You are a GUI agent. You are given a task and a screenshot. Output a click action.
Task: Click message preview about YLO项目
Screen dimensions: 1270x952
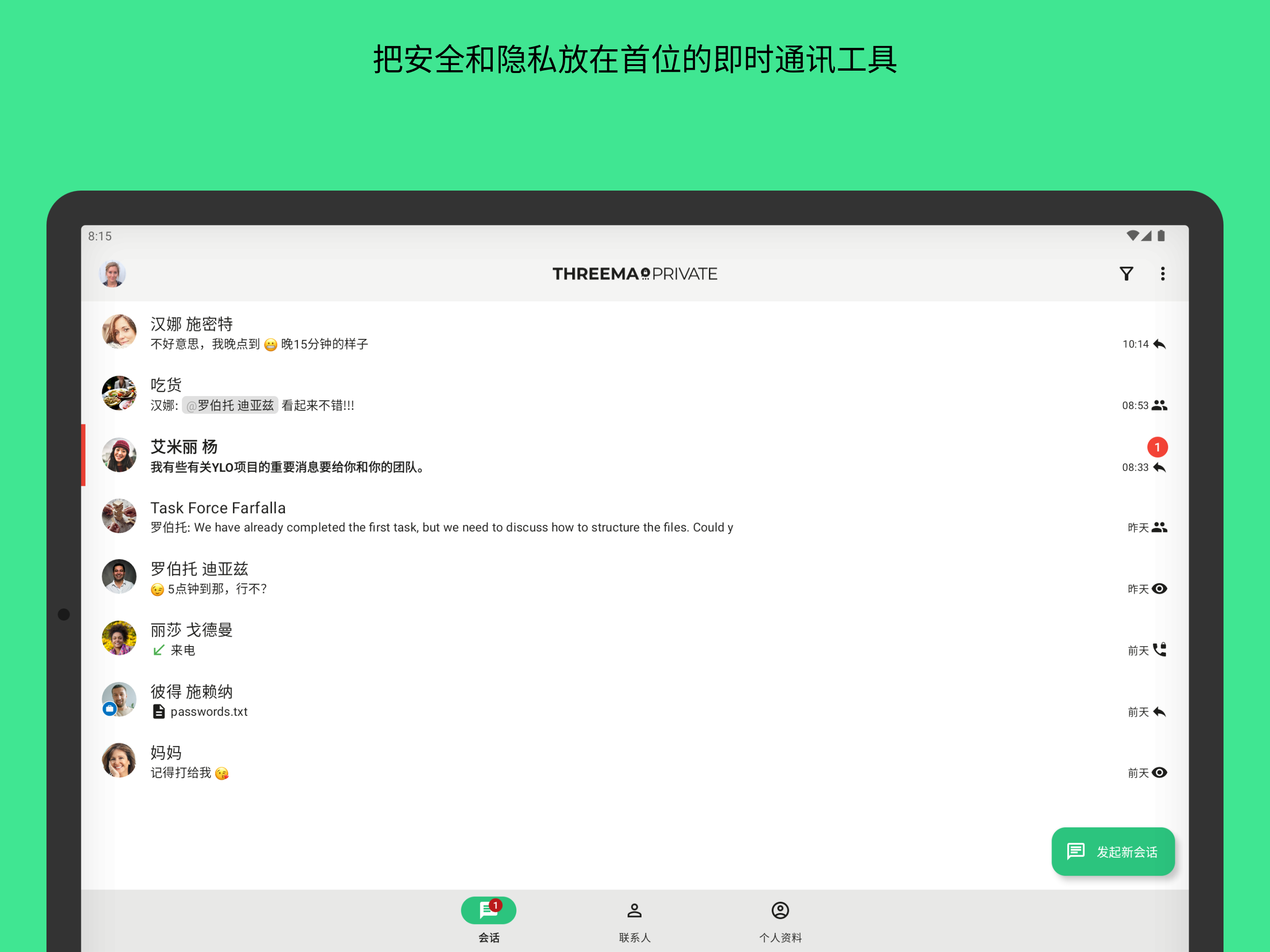click(x=288, y=467)
